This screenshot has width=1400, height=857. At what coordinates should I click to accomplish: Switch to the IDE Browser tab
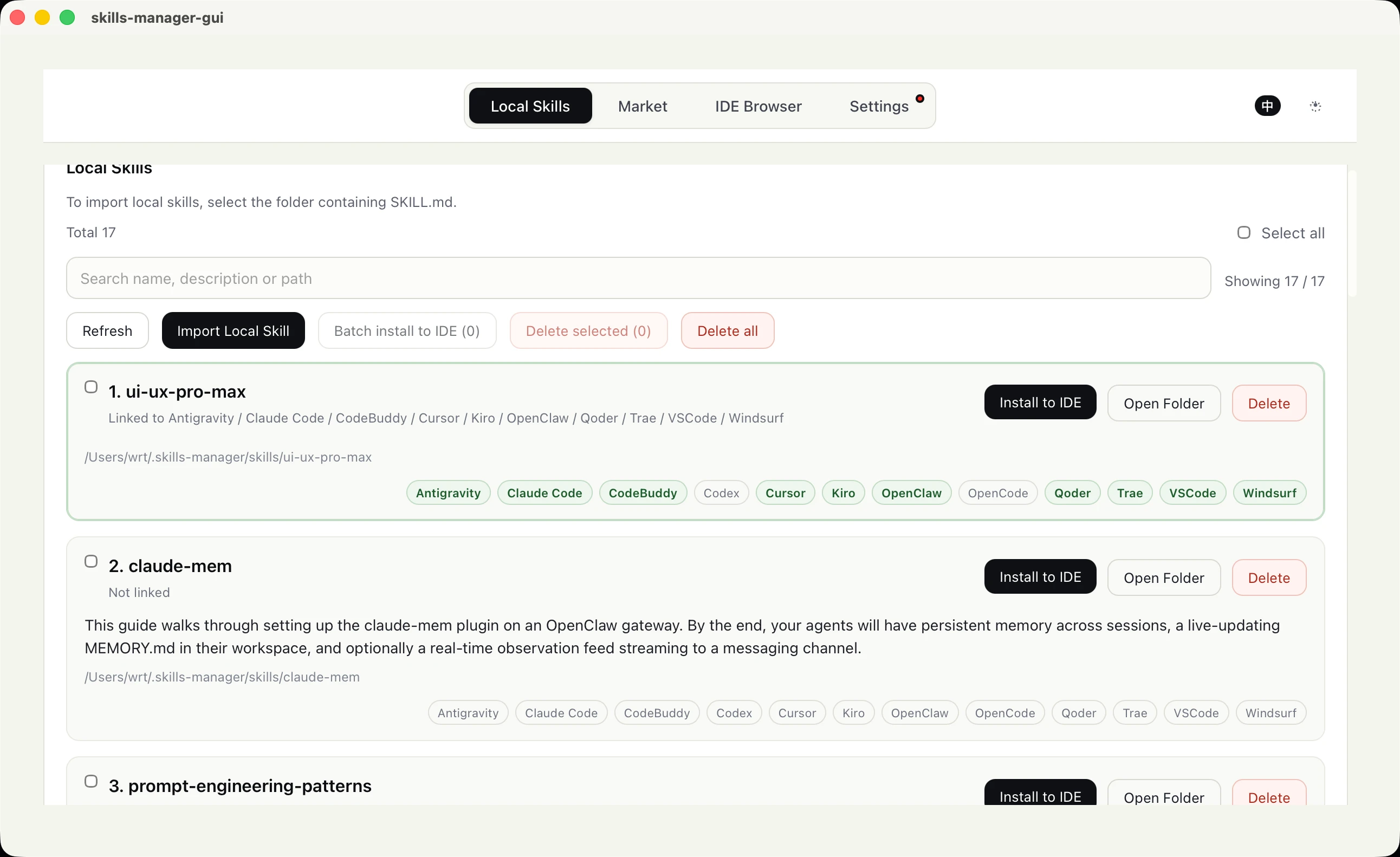(x=758, y=106)
